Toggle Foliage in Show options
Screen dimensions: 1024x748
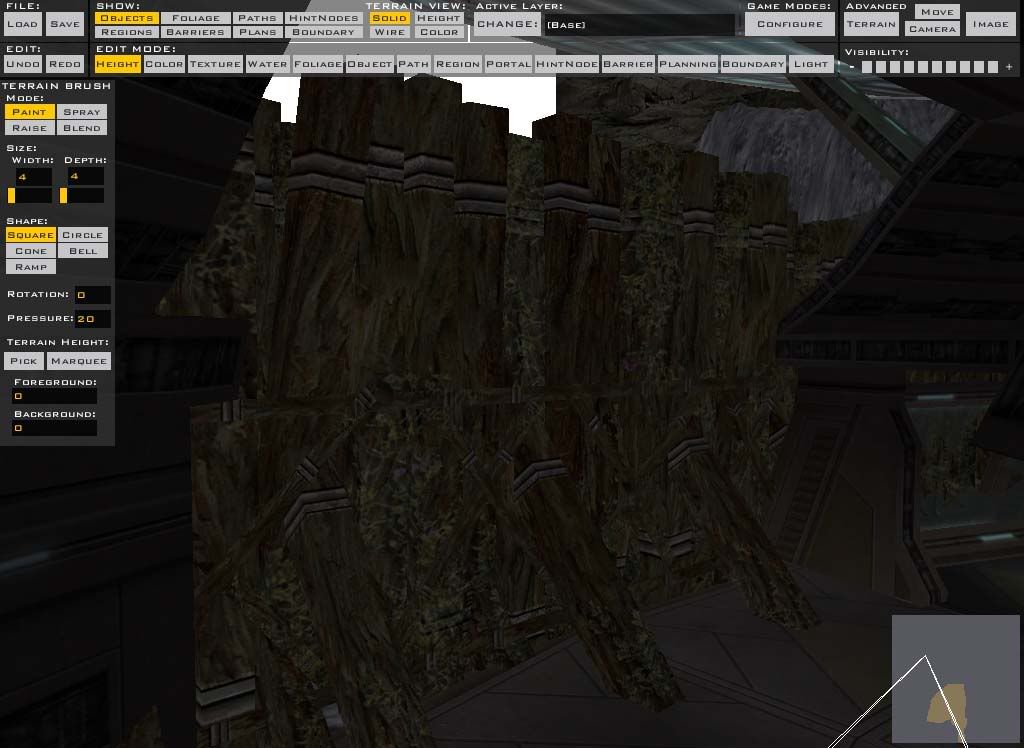click(195, 18)
